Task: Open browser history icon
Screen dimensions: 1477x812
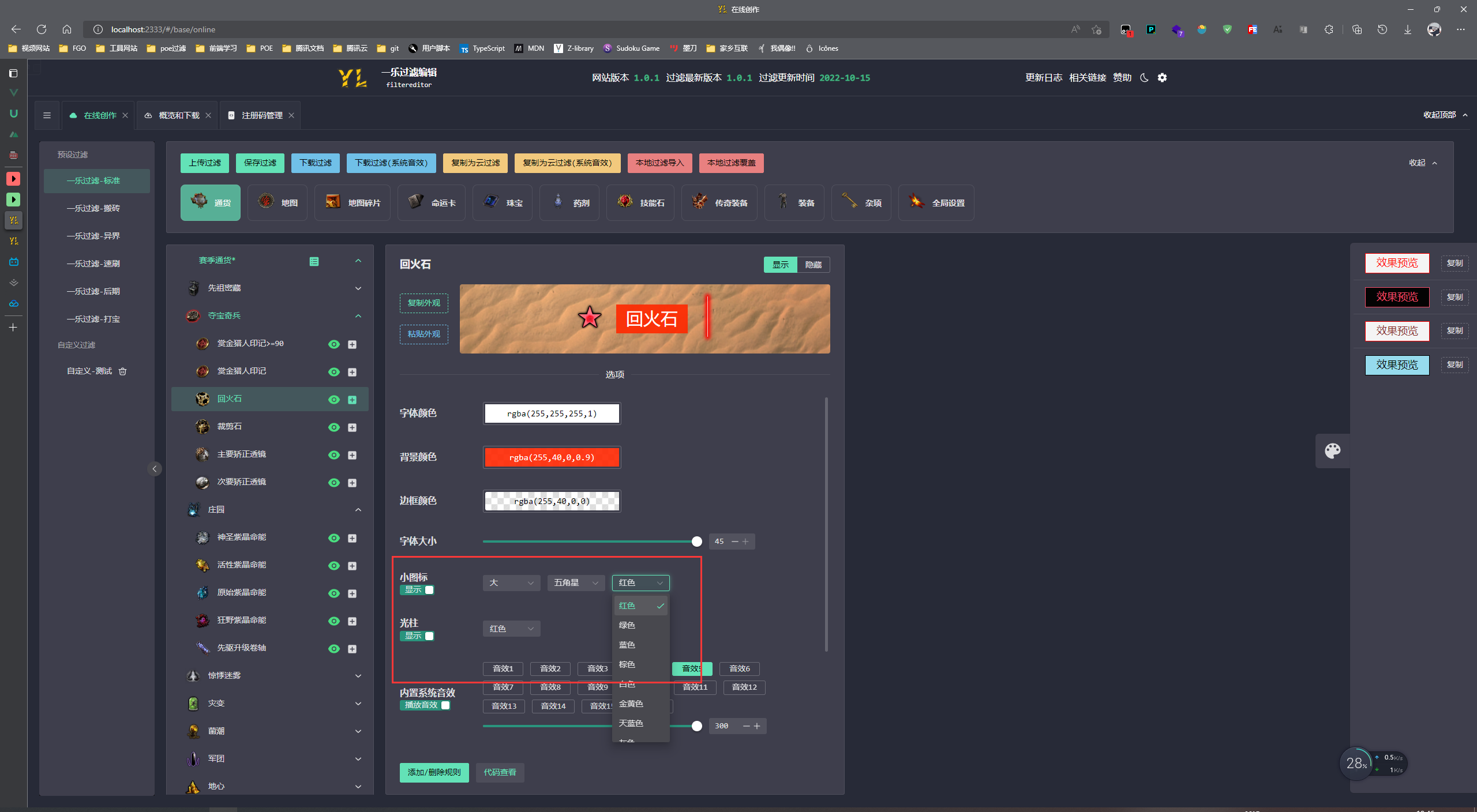Action: point(1382,29)
